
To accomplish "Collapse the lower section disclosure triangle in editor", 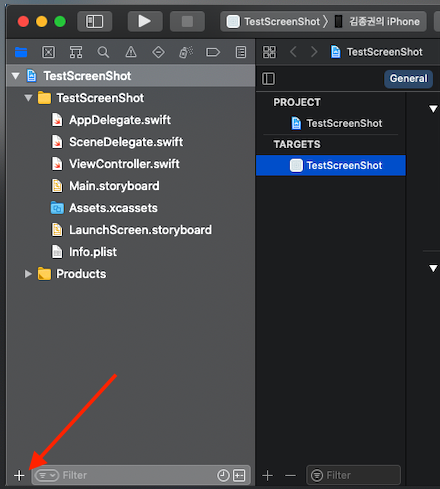I will [x=433, y=268].
